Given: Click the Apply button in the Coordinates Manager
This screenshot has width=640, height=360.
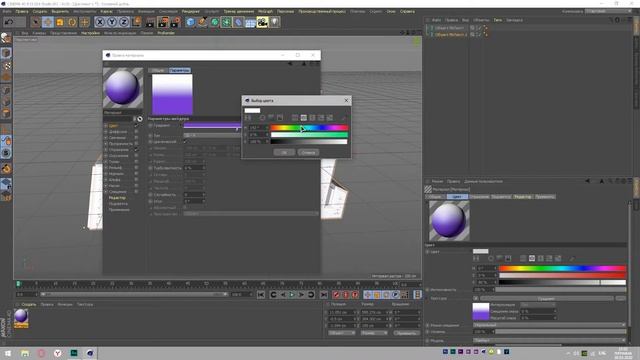Looking at the screenshot, I should (x=407, y=333).
